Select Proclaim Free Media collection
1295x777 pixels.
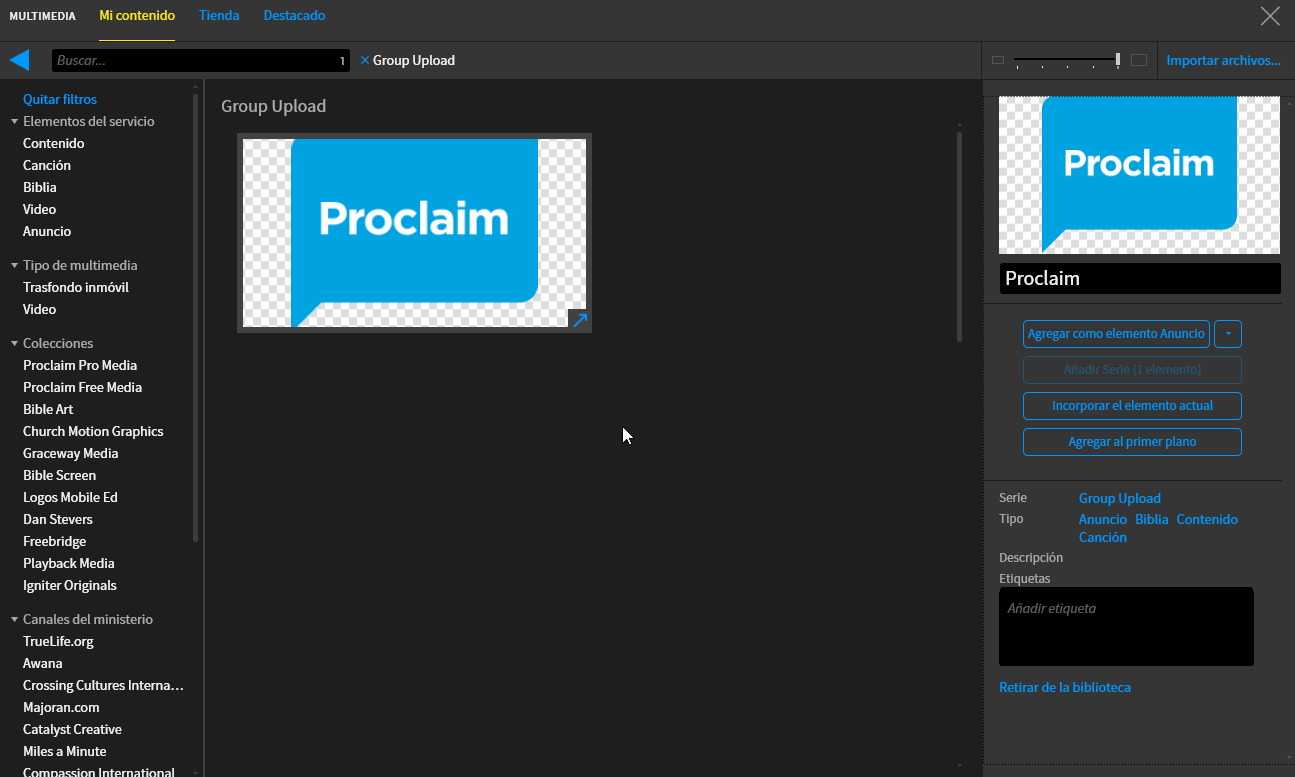click(83, 387)
